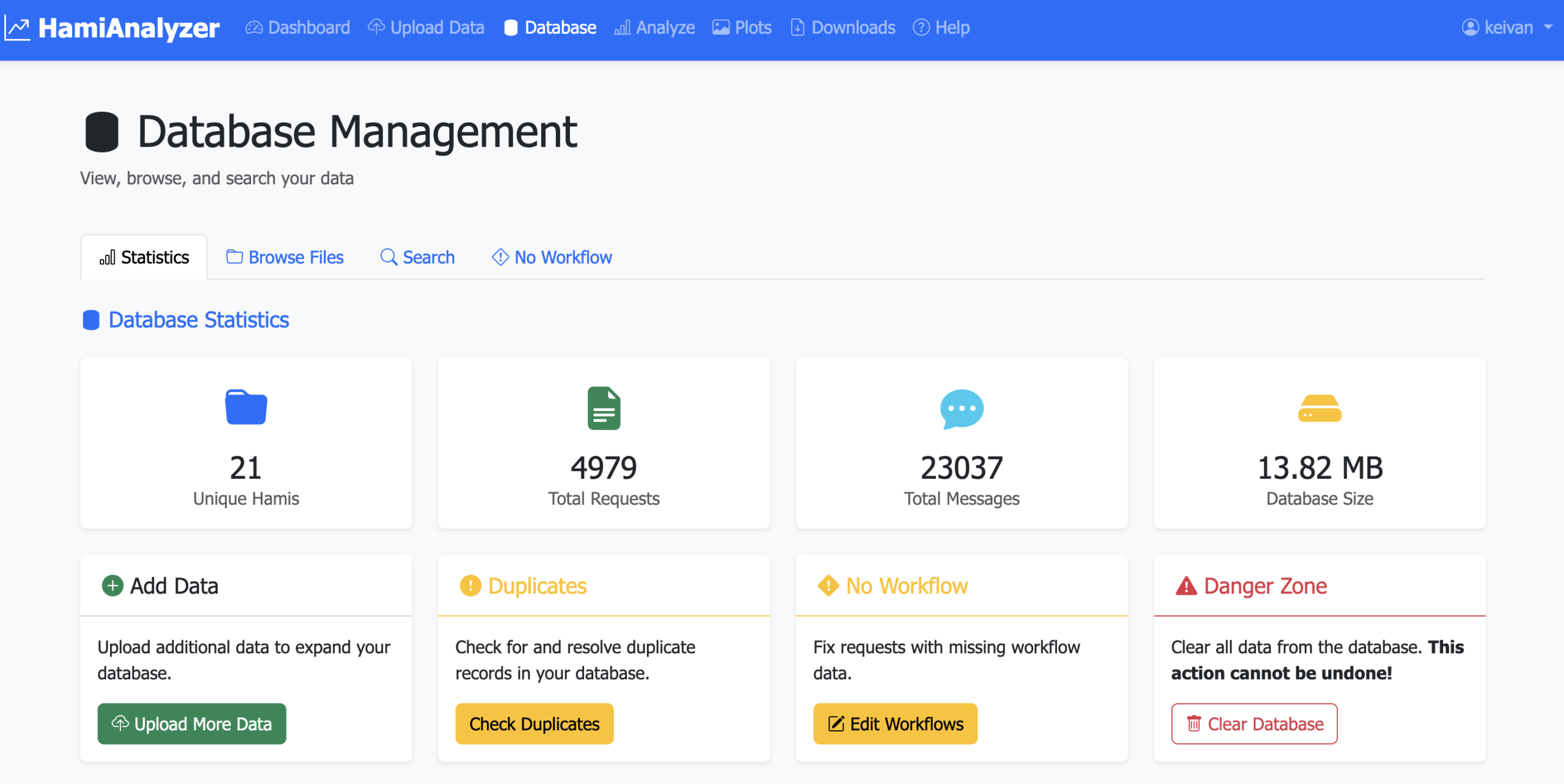Switch to the Search tab
This screenshot has height=784, width=1564.
(417, 257)
